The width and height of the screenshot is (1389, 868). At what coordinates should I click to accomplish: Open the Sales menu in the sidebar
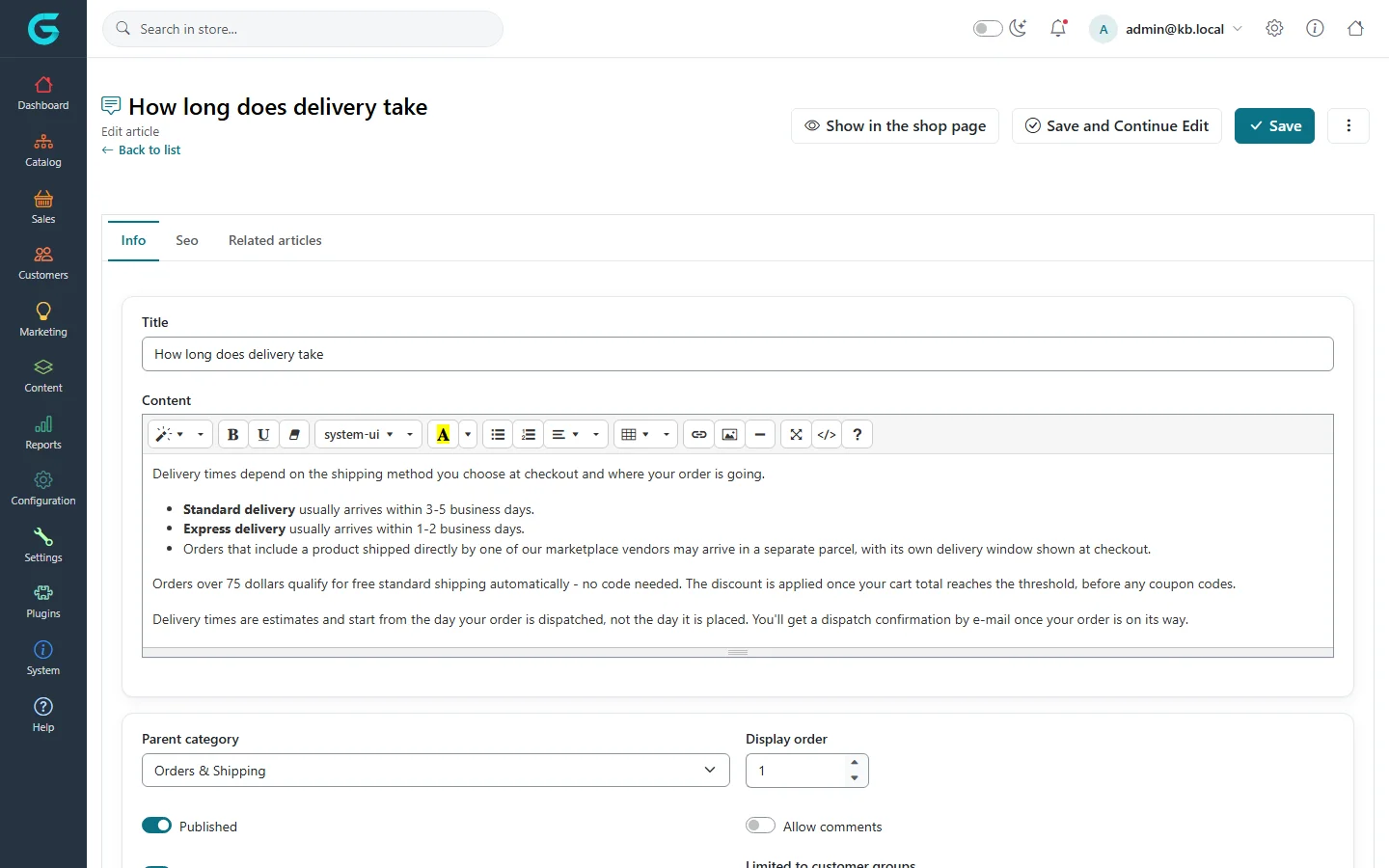(43, 207)
